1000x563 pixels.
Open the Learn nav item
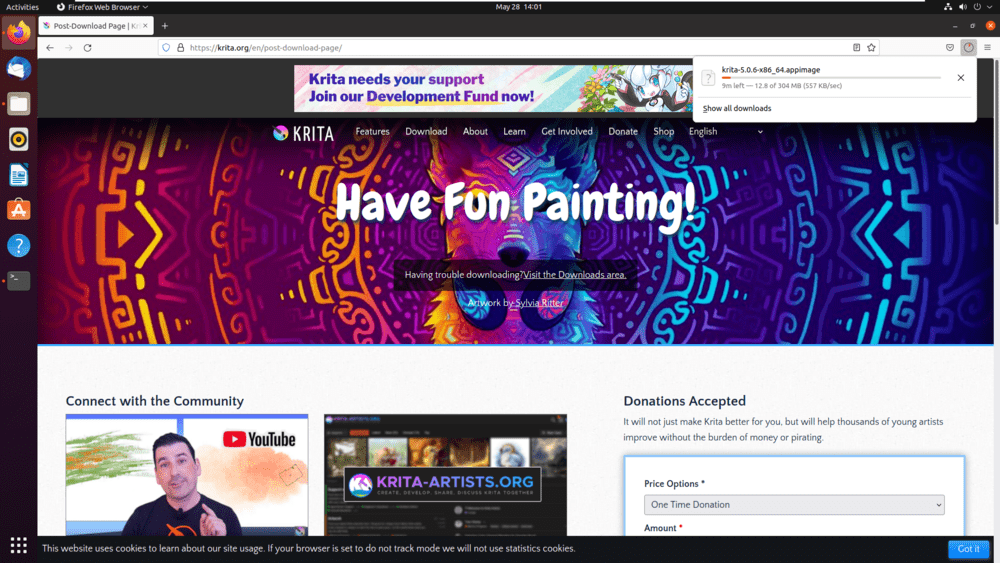[514, 131]
